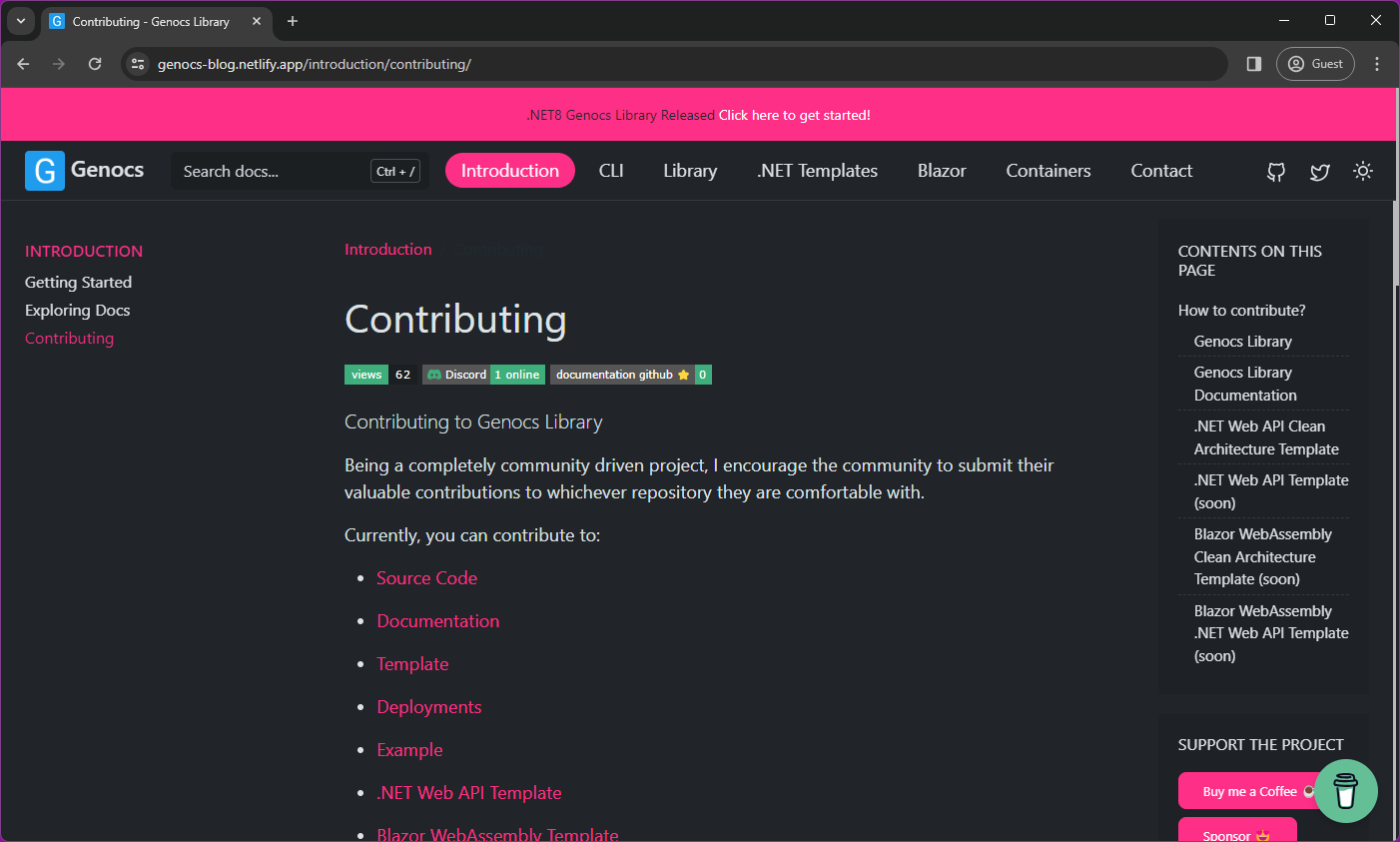
Task: Open Chrome side panel icon
Action: click(x=1254, y=64)
